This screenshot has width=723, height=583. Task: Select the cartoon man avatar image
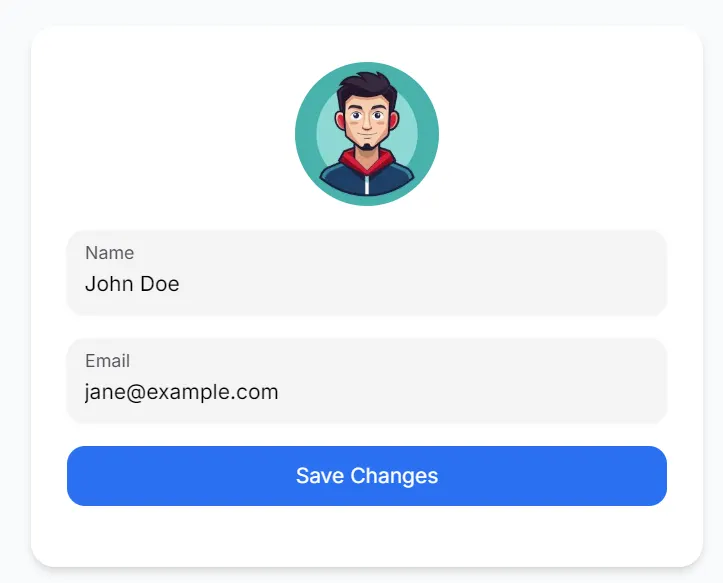[367, 134]
